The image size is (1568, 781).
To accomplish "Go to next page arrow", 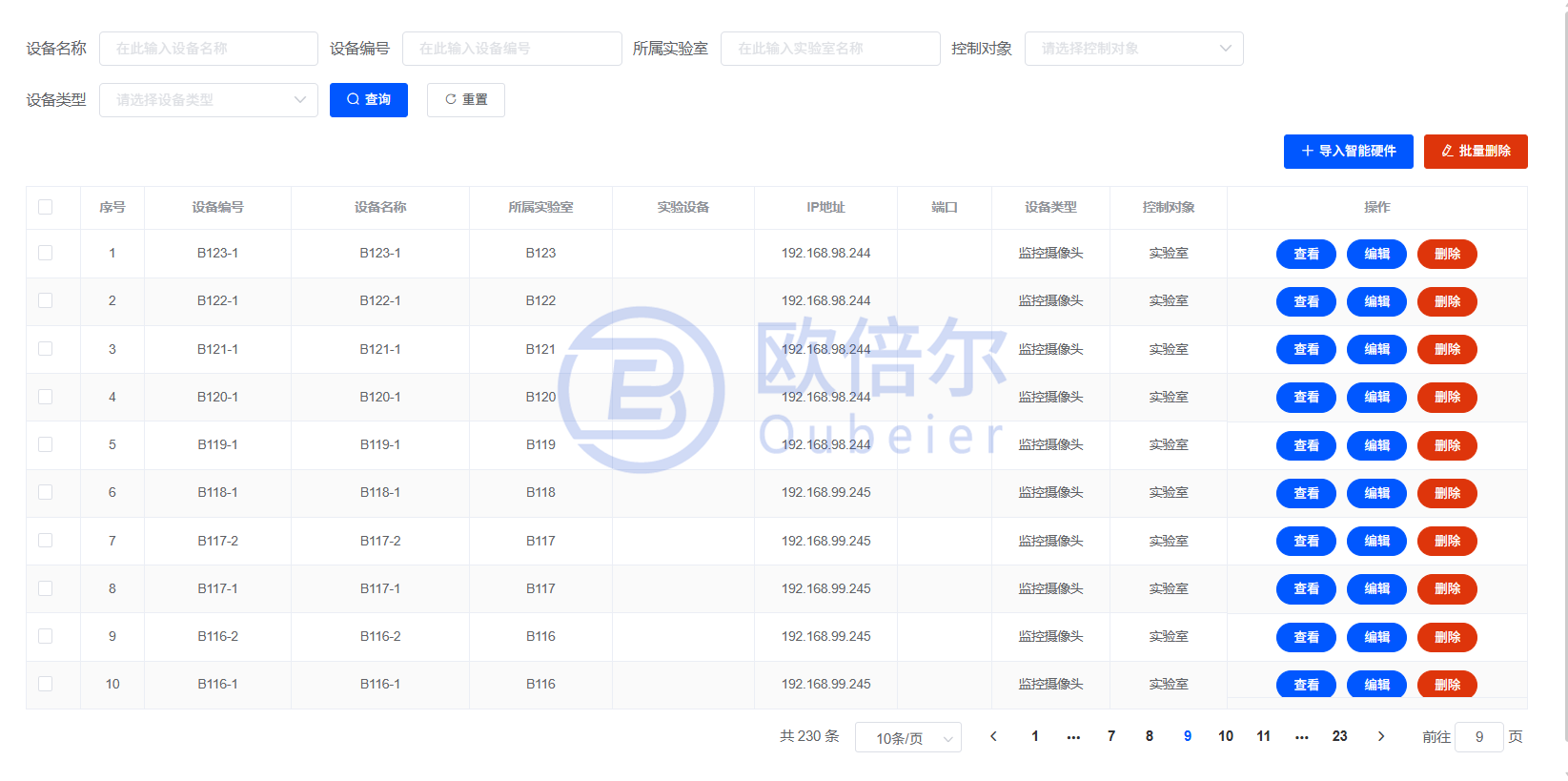I will tap(1381, 736).
